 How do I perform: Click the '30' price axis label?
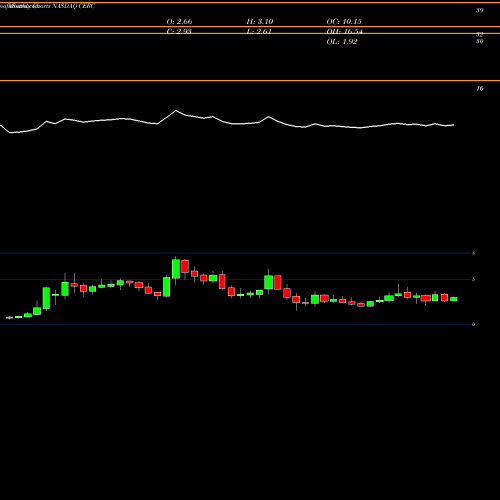tap(479, 41)
